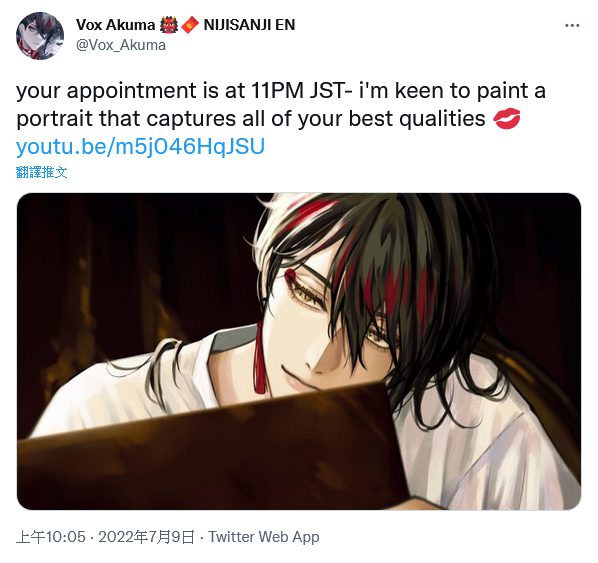Click the NIJISANJI EN text in name
This screenshot has width=598, height=563.
249,25
